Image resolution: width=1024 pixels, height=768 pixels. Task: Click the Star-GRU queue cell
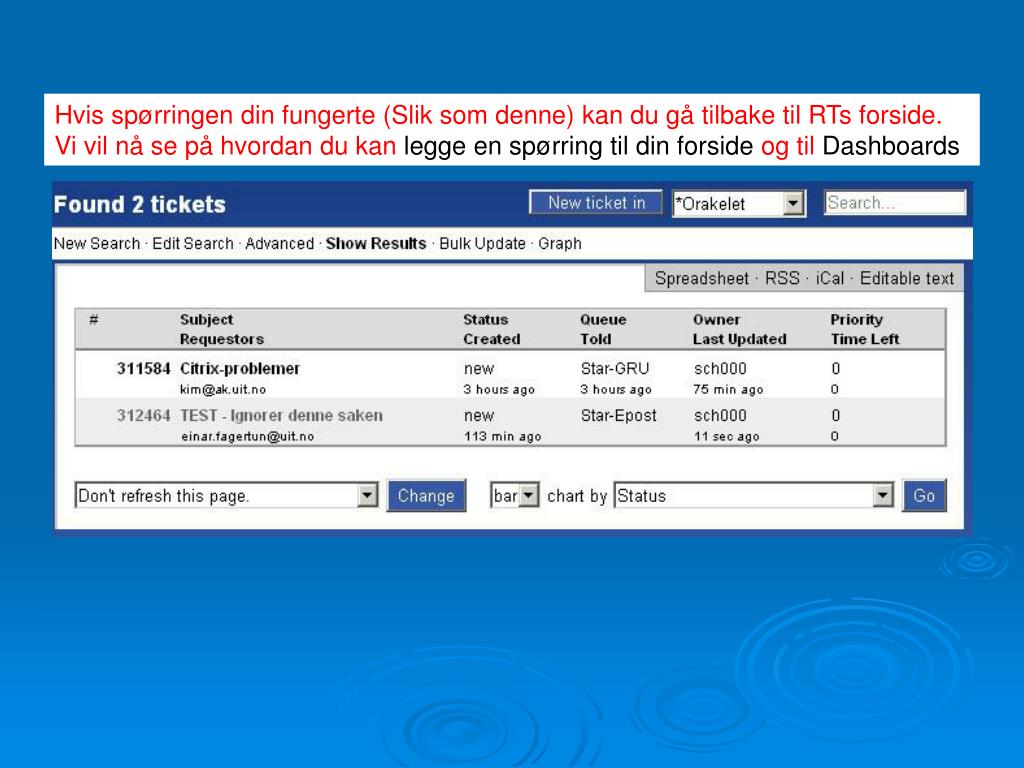tap(615, 368)
